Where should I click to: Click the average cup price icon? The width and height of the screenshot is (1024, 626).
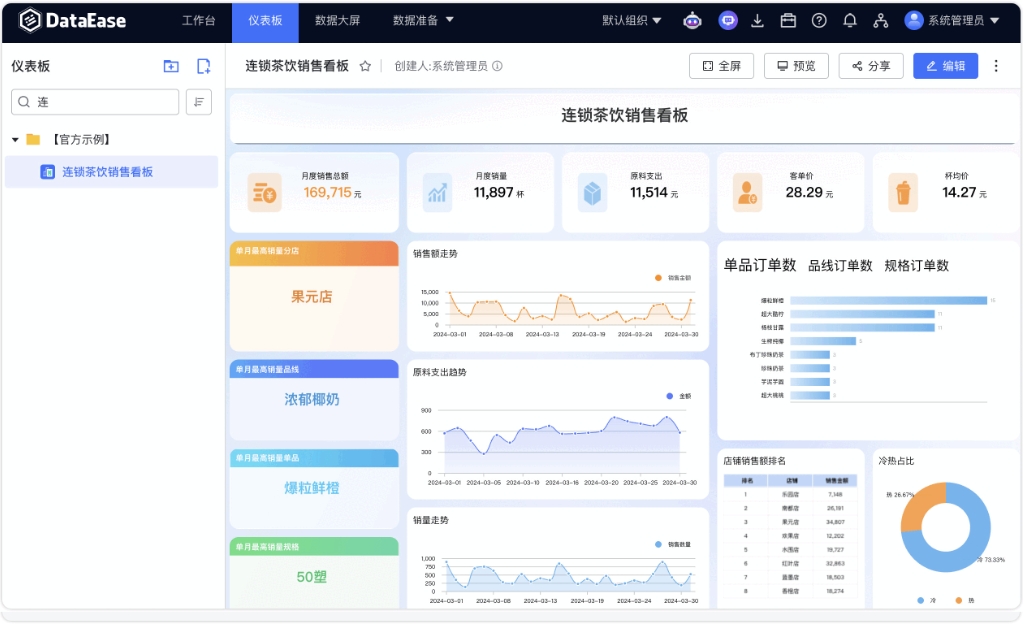pos(903,193)
